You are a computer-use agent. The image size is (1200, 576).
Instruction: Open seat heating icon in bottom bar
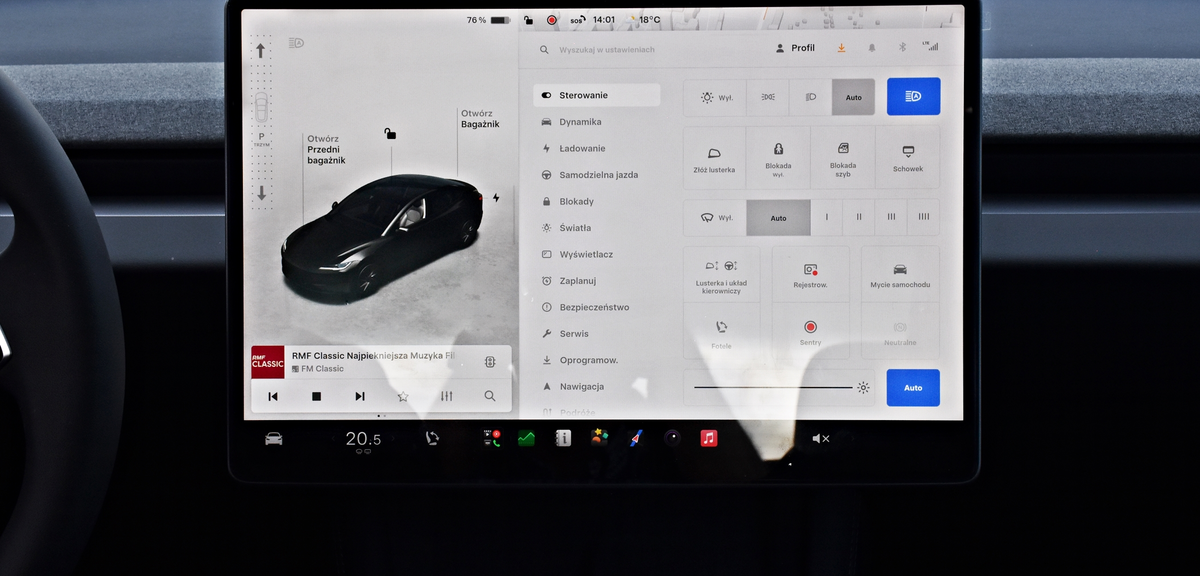432,438
